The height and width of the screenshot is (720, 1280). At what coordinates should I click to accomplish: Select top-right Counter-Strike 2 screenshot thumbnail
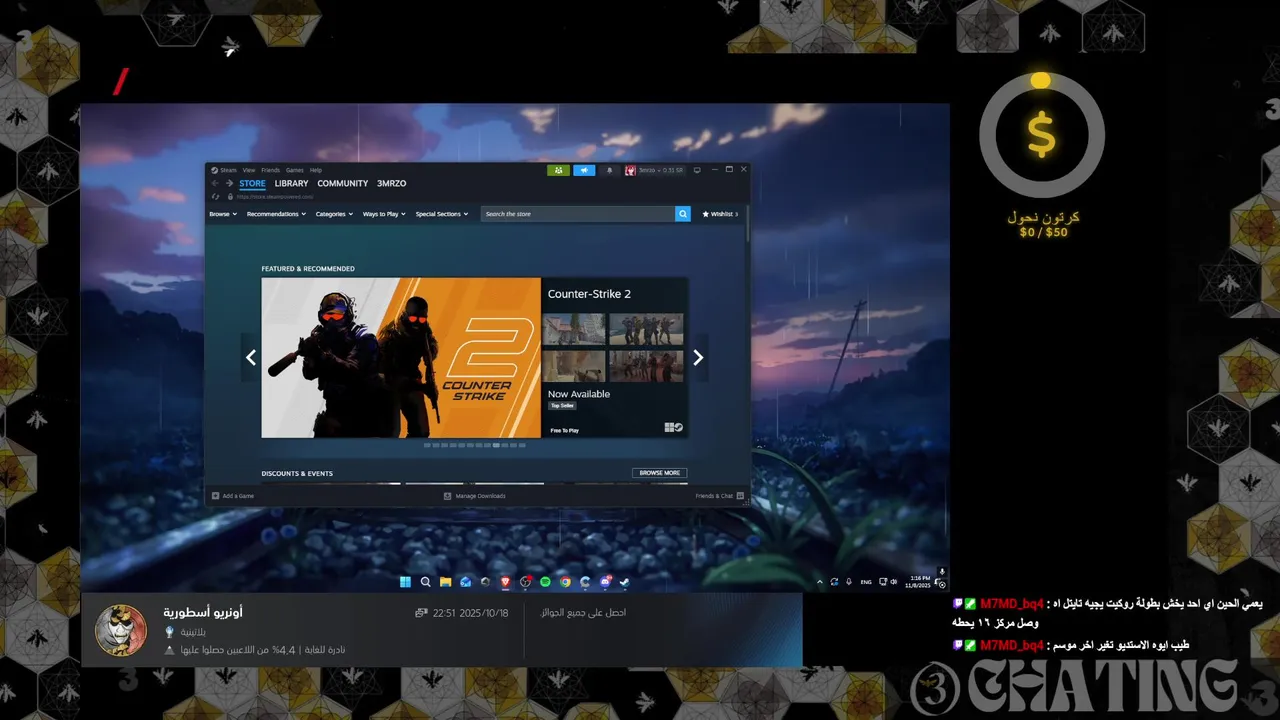click(646, 329)
